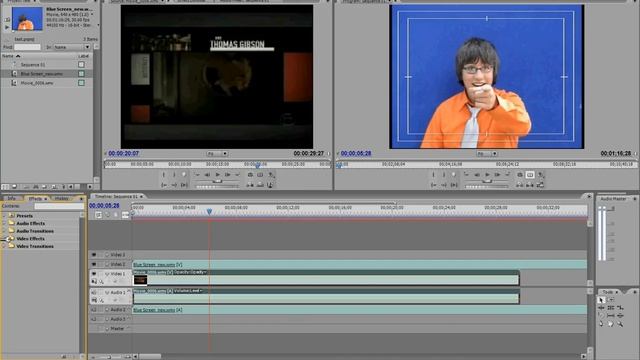
Task: Step forward one frame in Program monitor
Action: click(497, 175)
